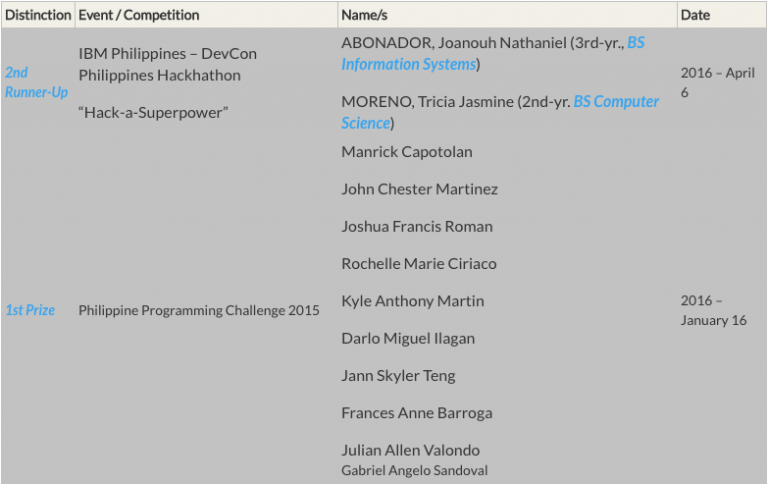Click the name Rochelle Marie Ciriaco
The width and height of the screenshot is (768, 484).
pos(419,264)
